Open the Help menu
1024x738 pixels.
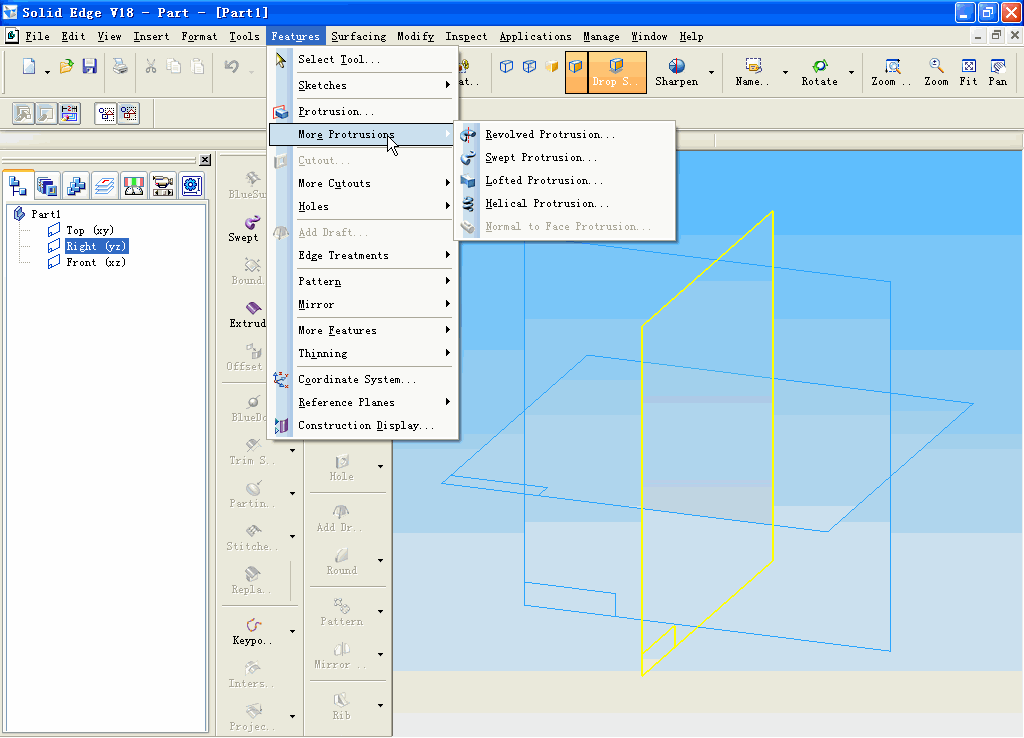click(x=691, y=37)
